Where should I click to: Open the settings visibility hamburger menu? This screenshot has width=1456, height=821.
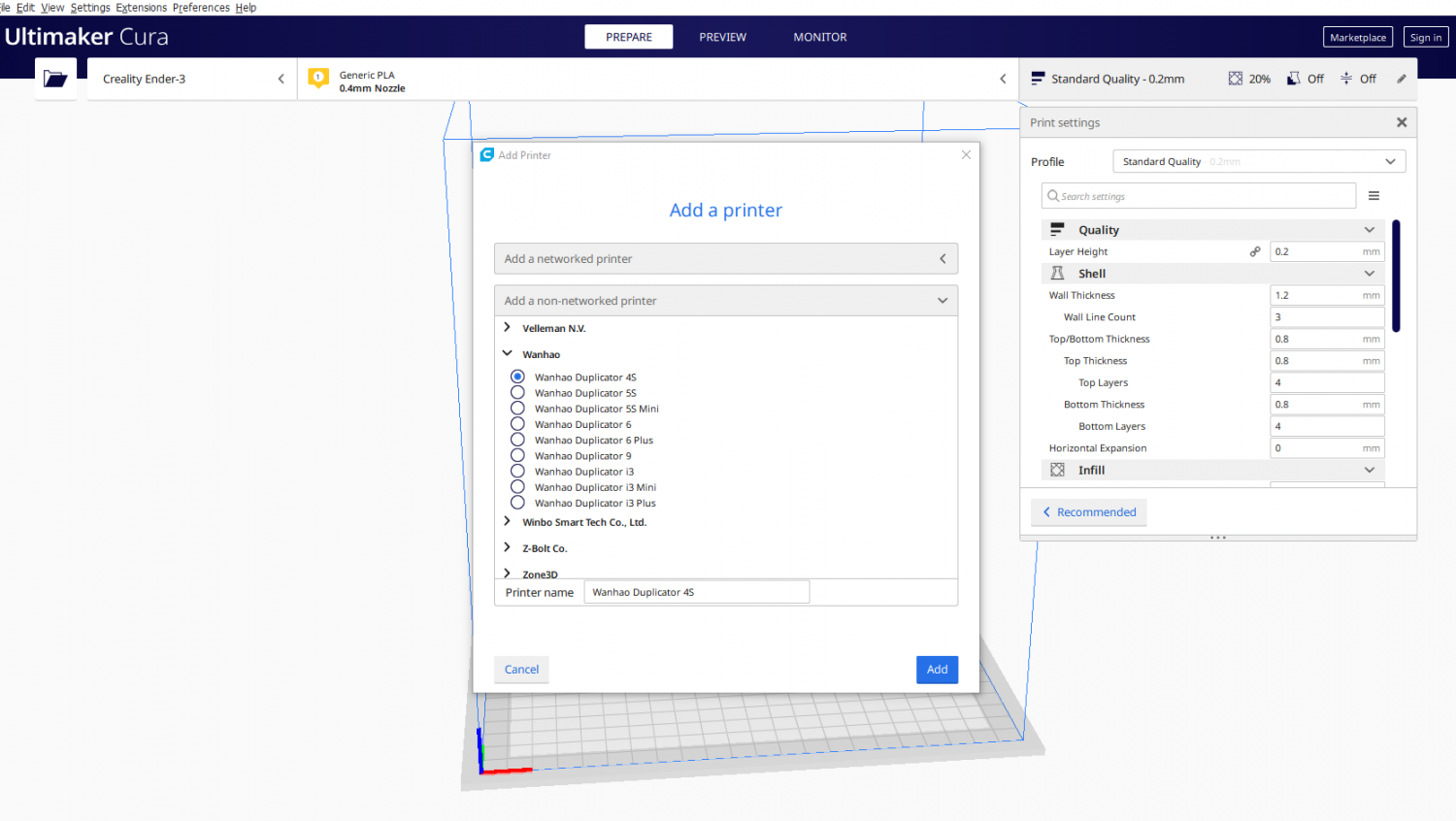pos(1373,196)
